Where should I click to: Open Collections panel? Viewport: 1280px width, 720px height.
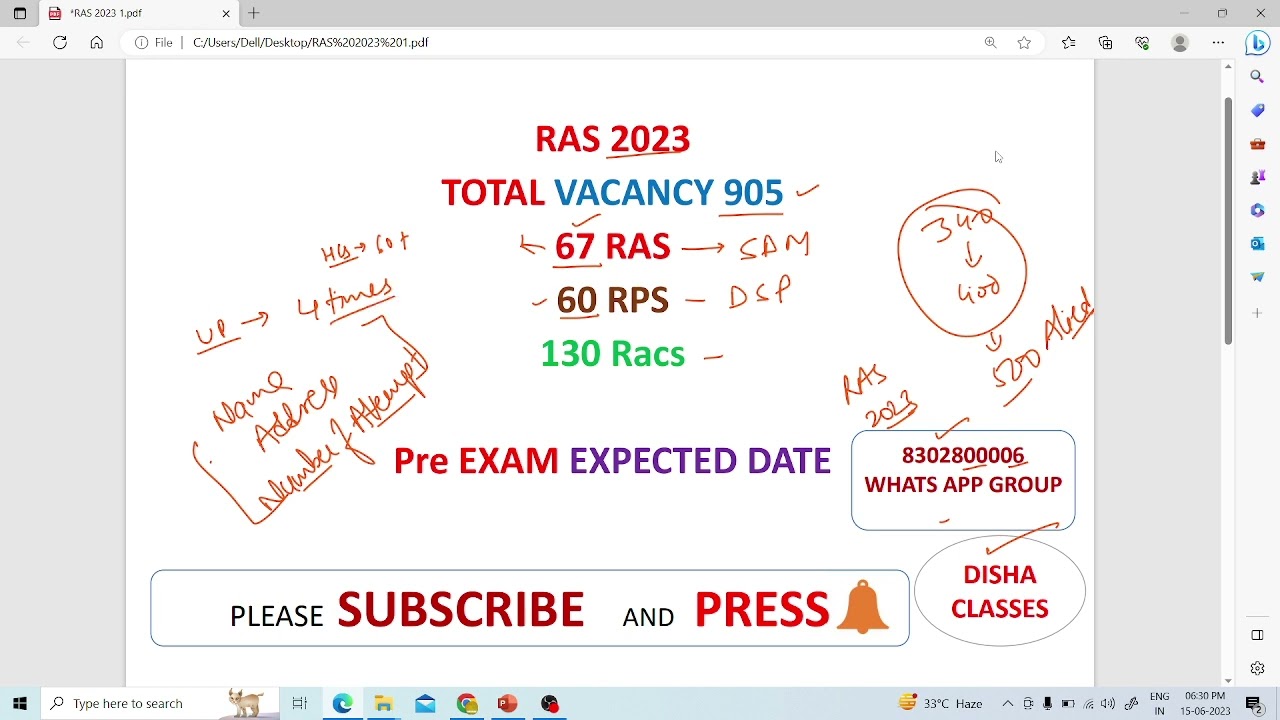coord(1105,42)
